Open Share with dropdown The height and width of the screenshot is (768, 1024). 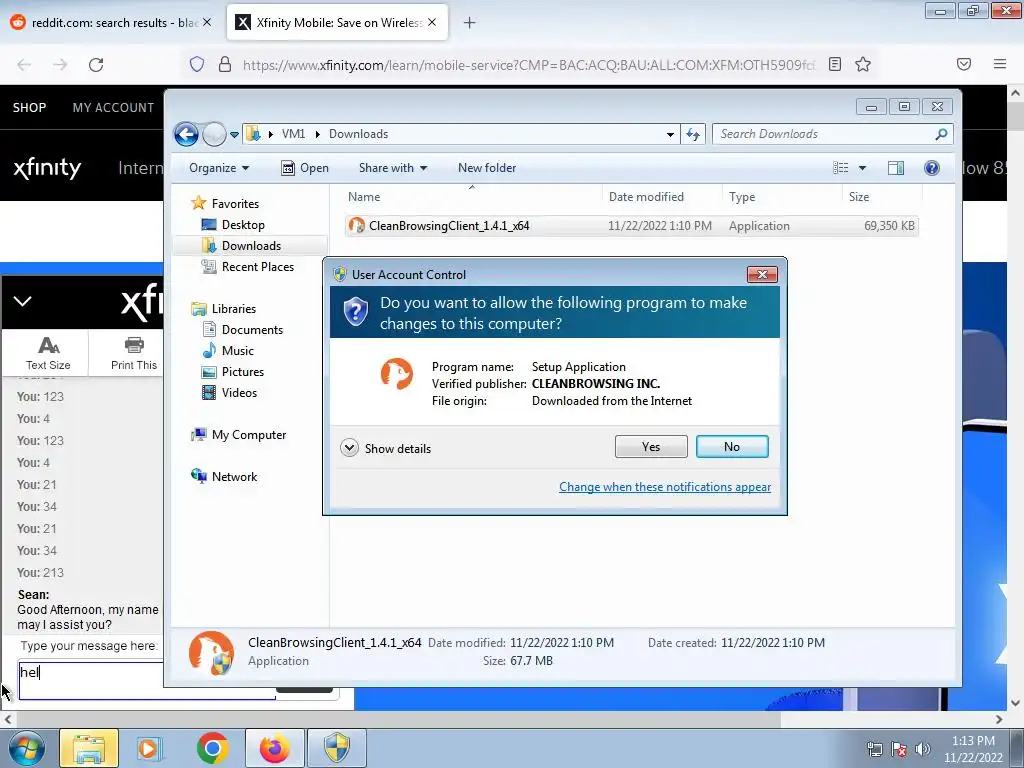pos(392,168)
